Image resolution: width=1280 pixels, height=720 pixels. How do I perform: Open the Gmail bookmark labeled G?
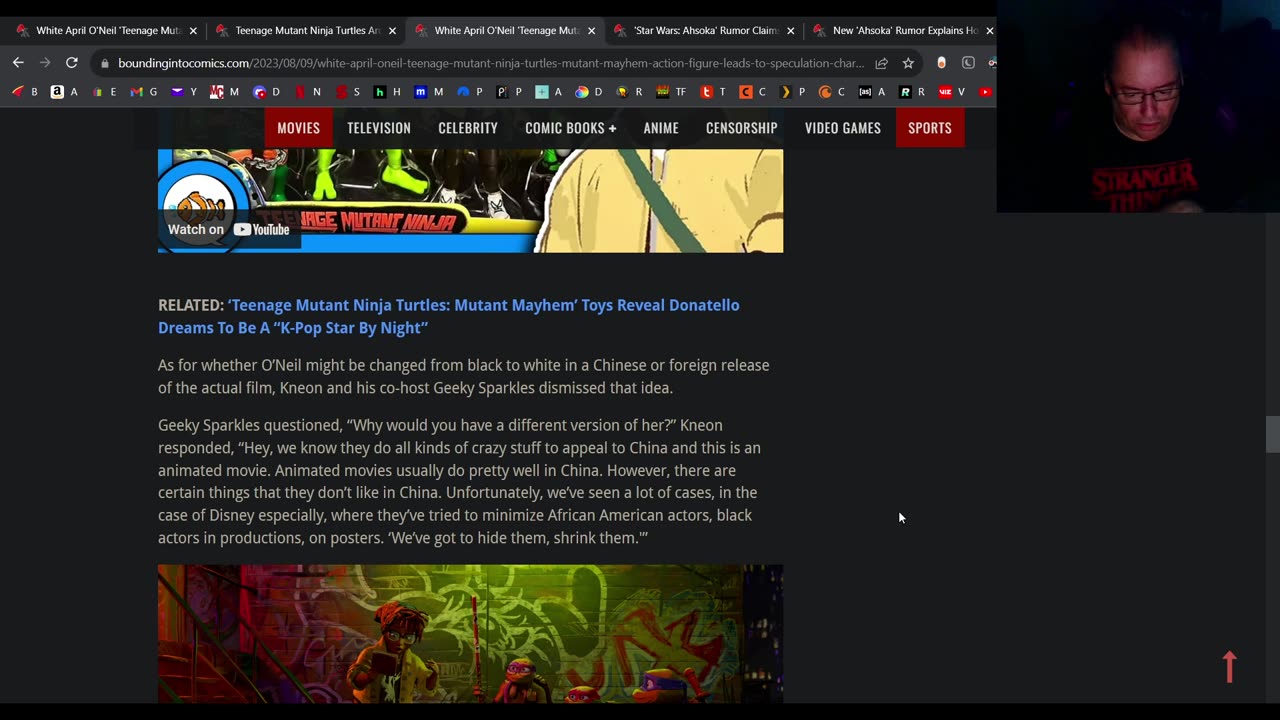142,92
